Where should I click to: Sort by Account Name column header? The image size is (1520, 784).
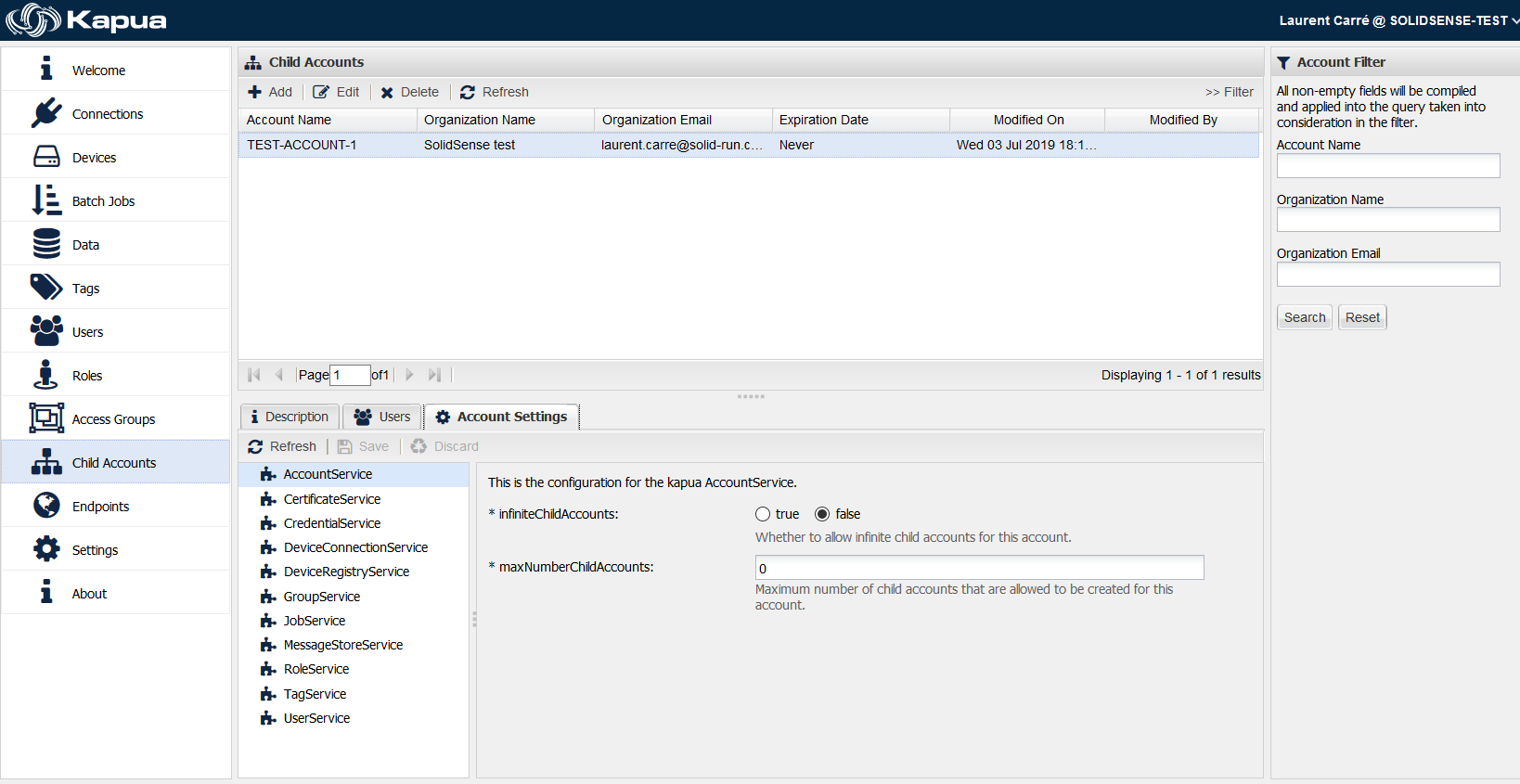pos(328,120)
